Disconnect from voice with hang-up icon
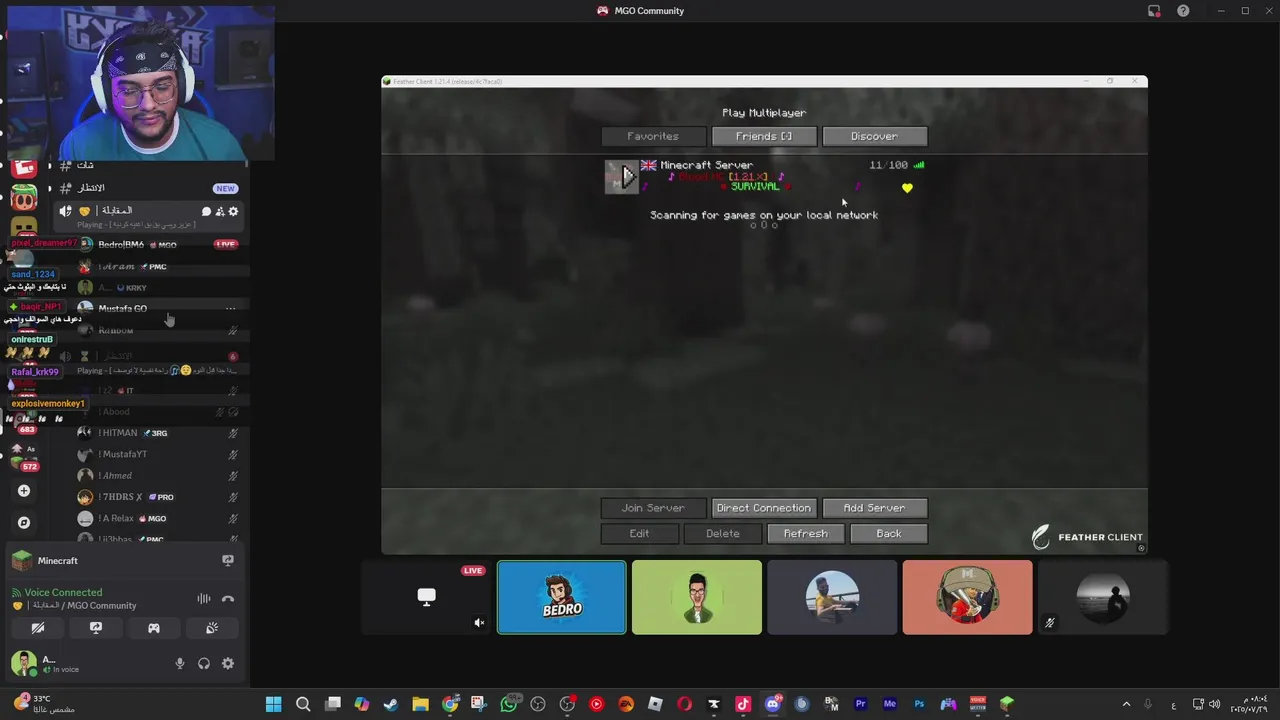 point(228,599)
